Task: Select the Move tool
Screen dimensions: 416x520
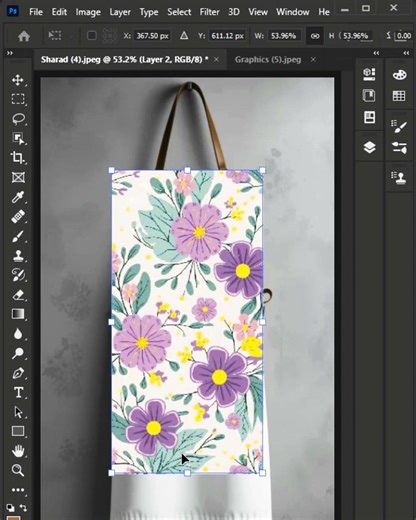Action: click(x=18, y=80)
